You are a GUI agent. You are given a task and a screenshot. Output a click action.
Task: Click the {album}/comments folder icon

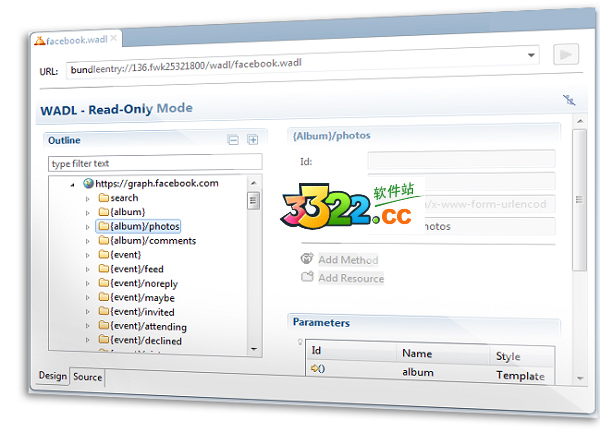click(x=104, y=240)
